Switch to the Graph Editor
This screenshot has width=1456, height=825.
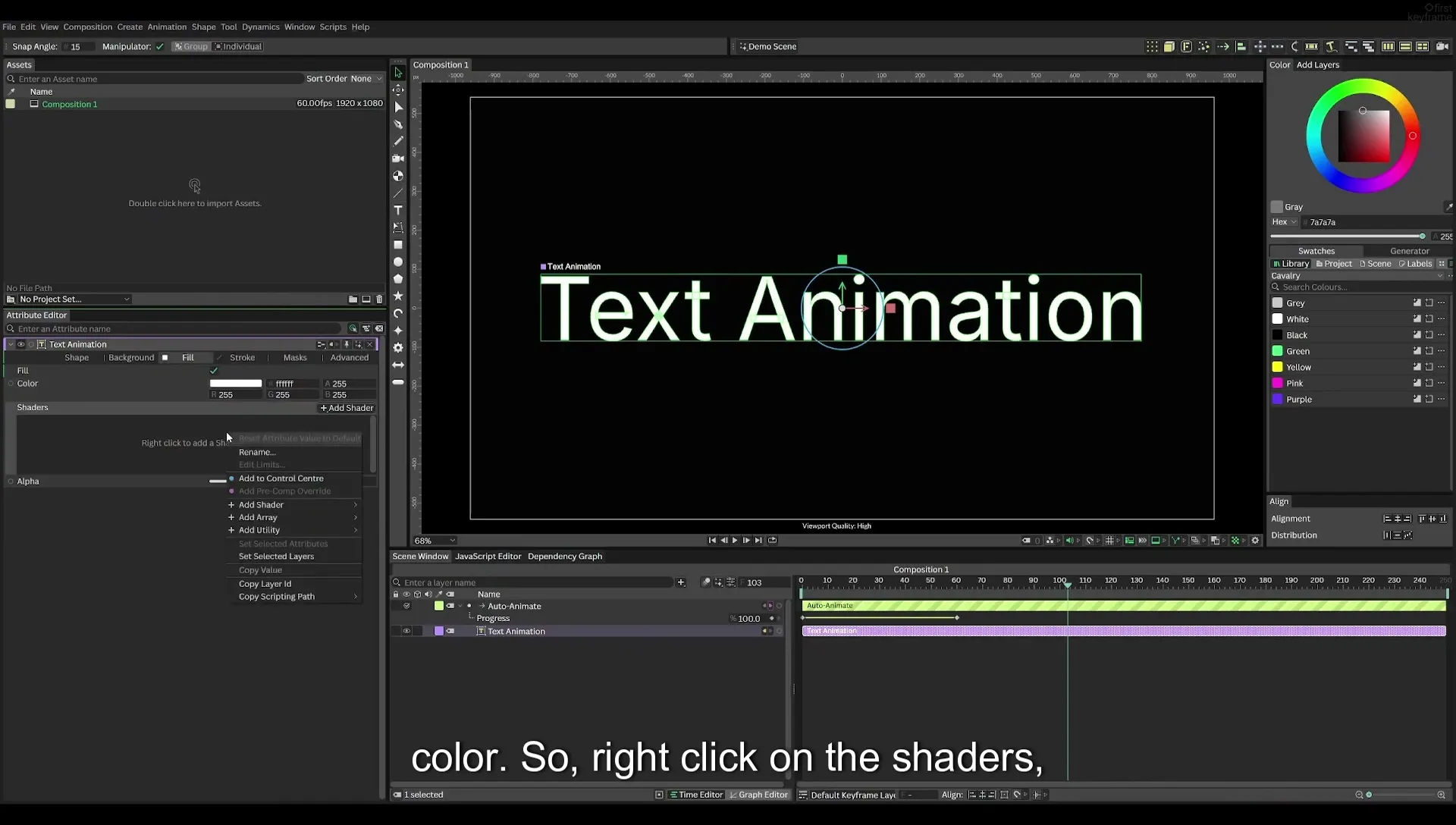click(758, 795)
